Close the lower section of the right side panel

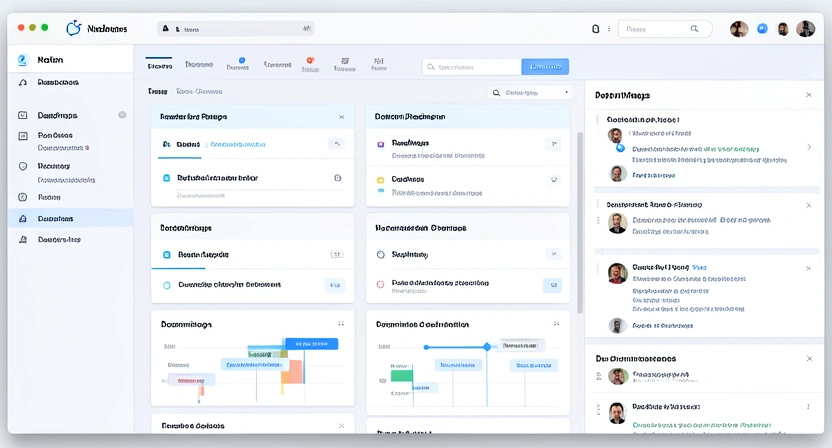click(x=809, y=359)
